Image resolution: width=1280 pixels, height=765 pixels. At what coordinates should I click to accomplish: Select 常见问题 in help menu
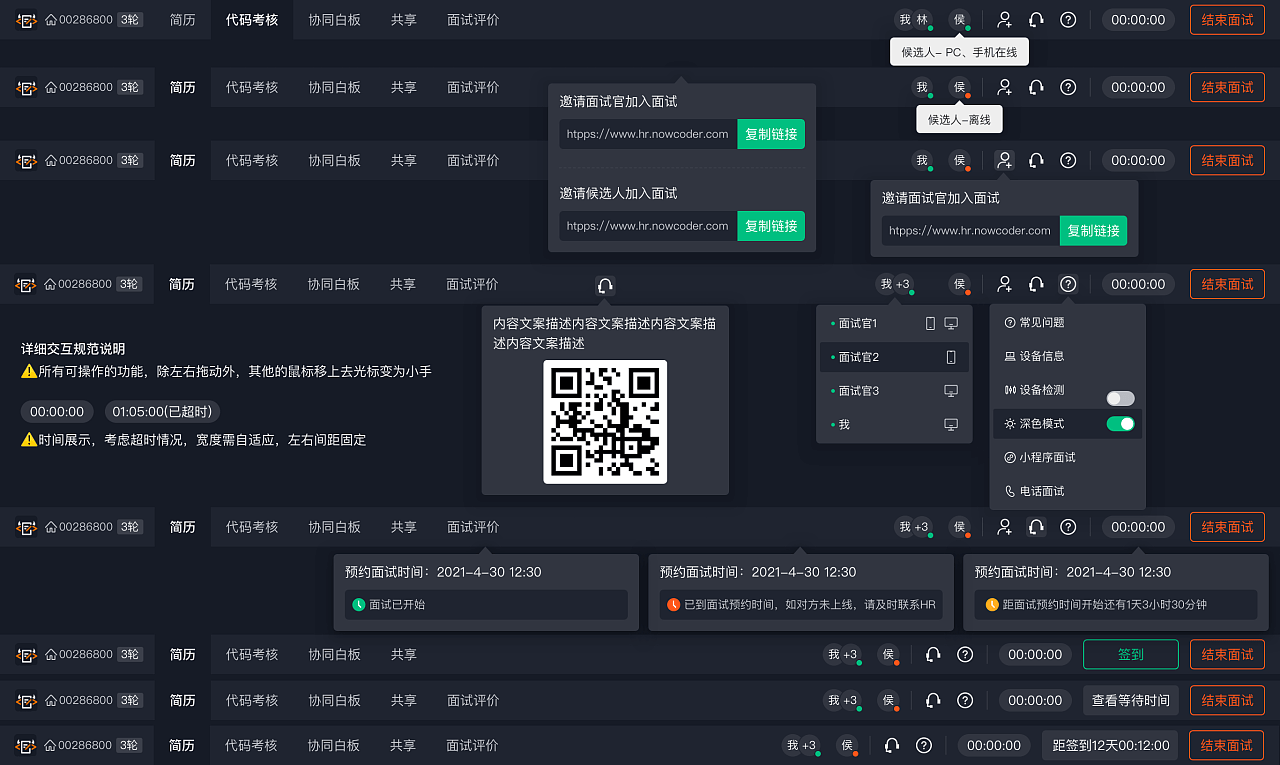[x=1067, y=322]
